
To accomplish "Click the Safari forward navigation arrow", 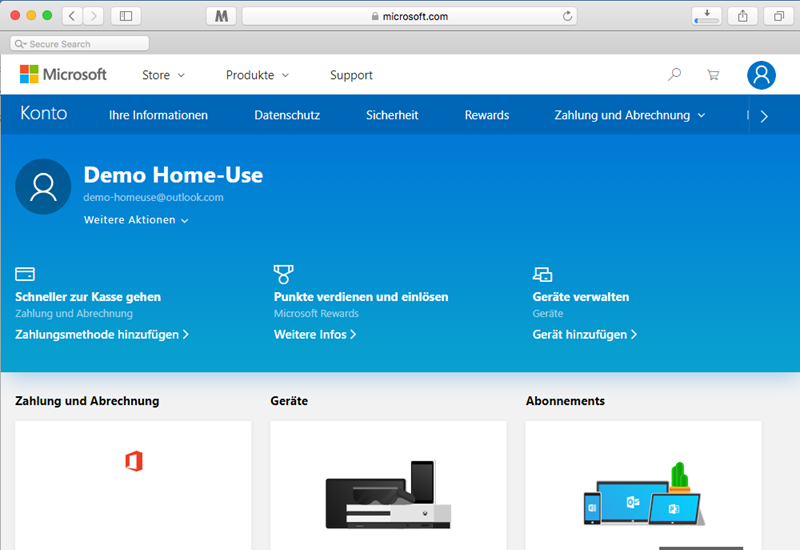I will click(x=93, y=16).
